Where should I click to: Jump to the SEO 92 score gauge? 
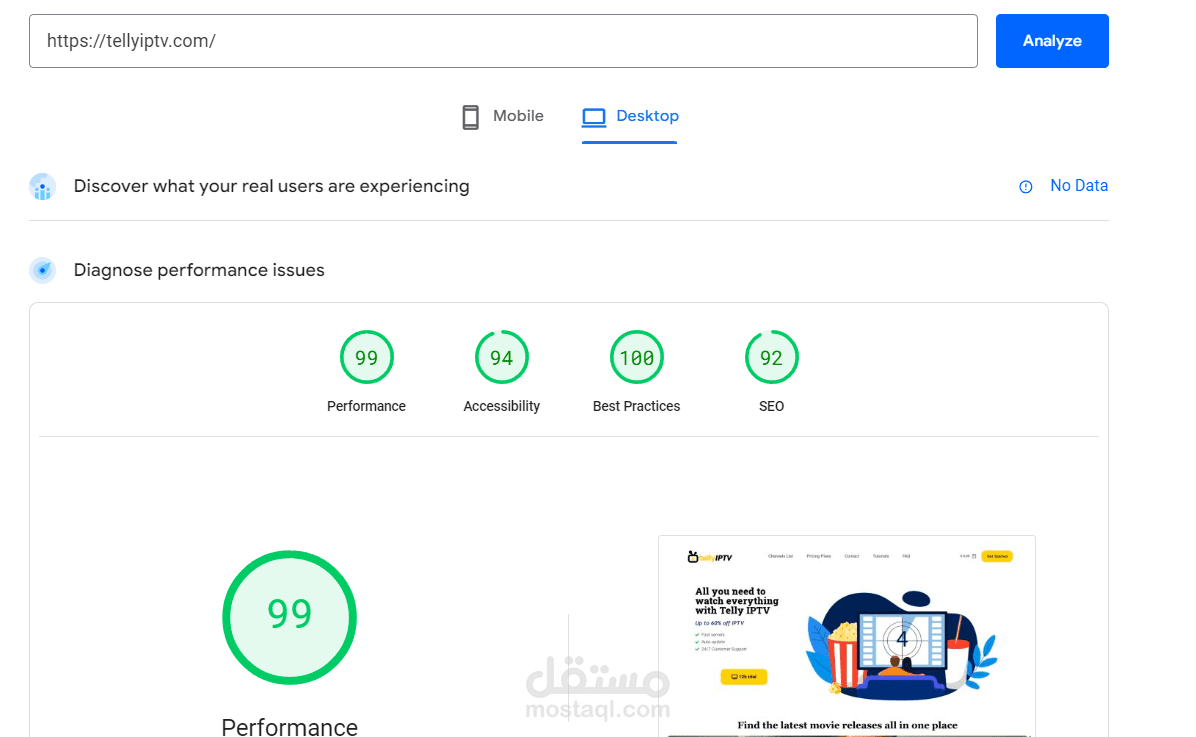(x=772, y=357)
